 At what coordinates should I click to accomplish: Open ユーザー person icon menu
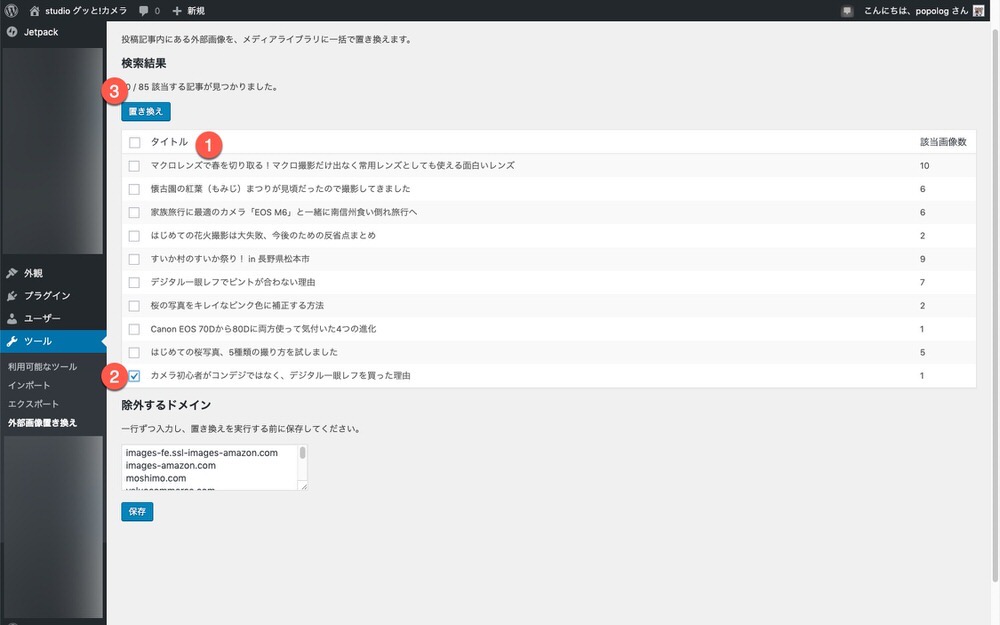(x=12, y=319)
